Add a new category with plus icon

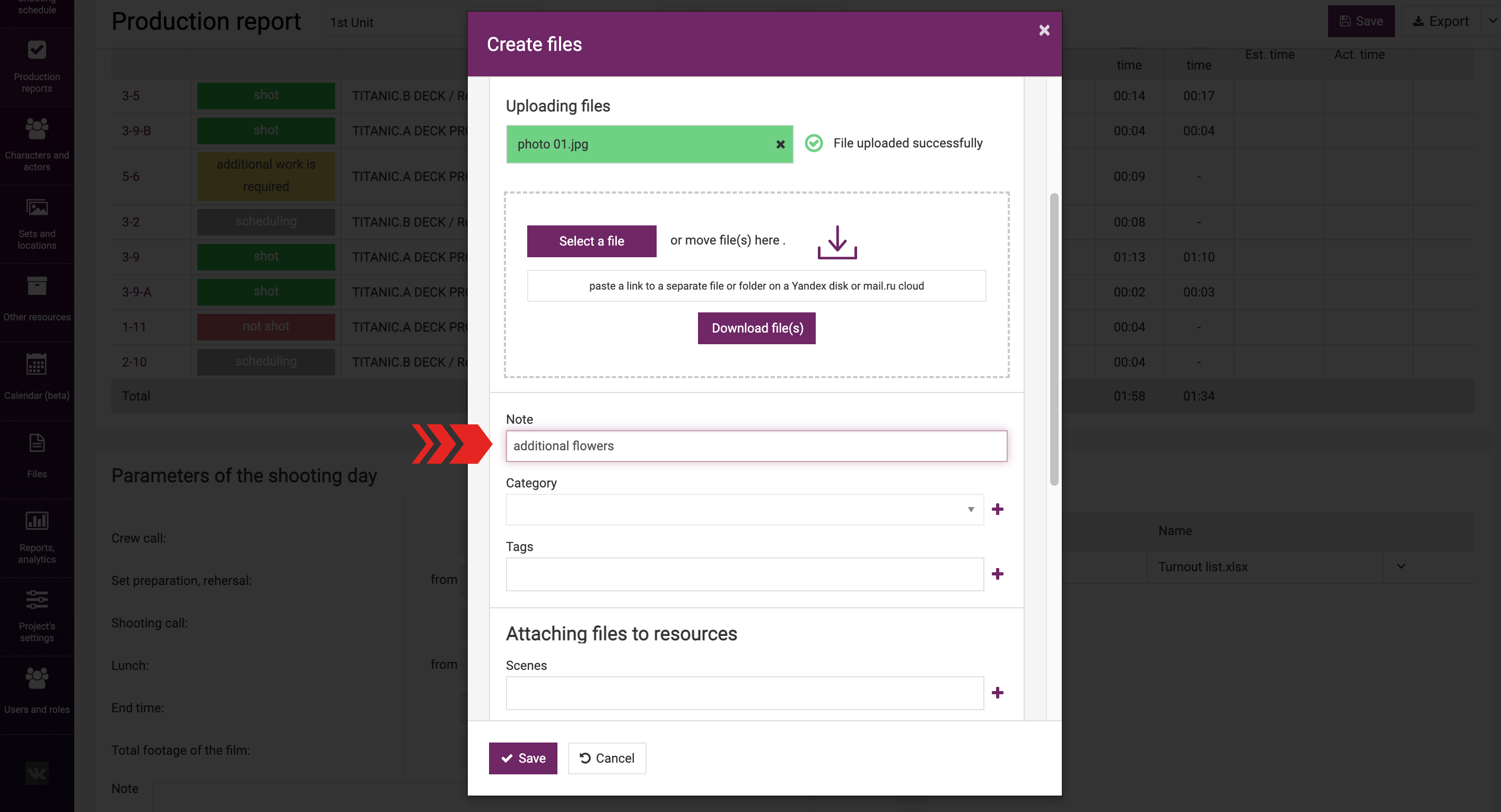(x=997, y=510)
